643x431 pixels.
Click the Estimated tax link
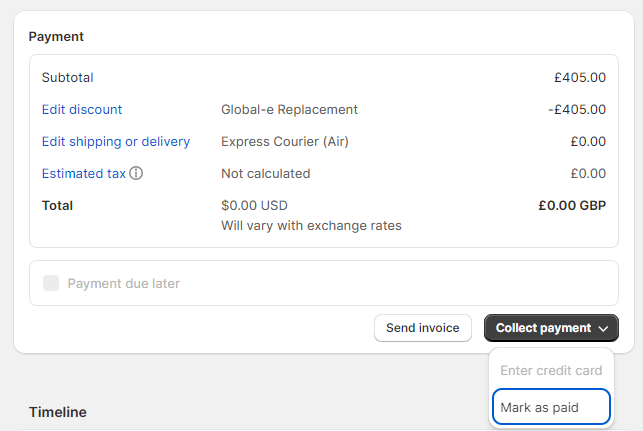point(84,173)
